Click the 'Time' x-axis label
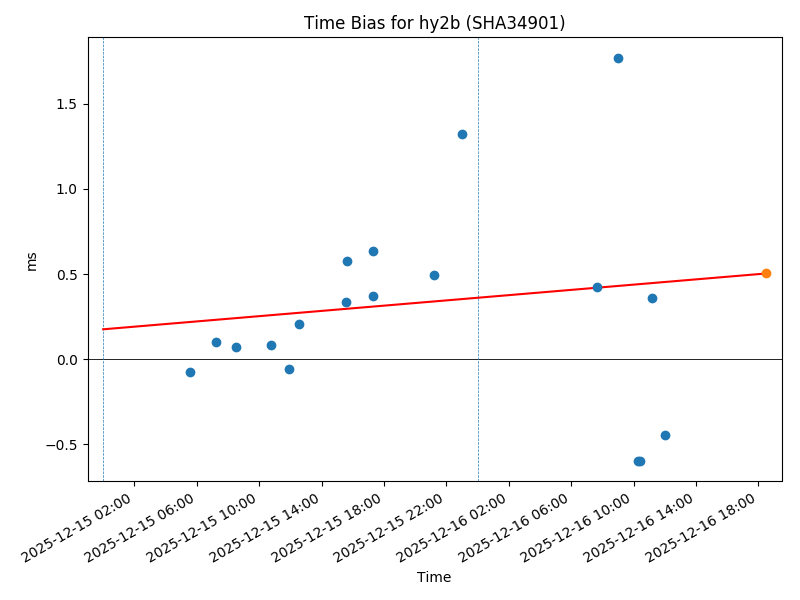Screen dimensions: 800x600 click(434, 577)
